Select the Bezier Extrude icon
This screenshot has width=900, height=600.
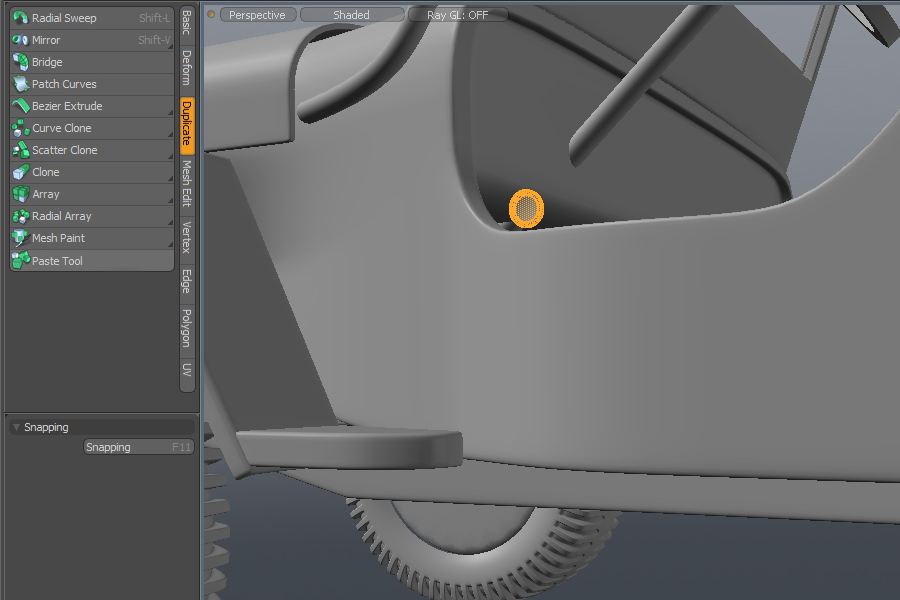[21, 106]
